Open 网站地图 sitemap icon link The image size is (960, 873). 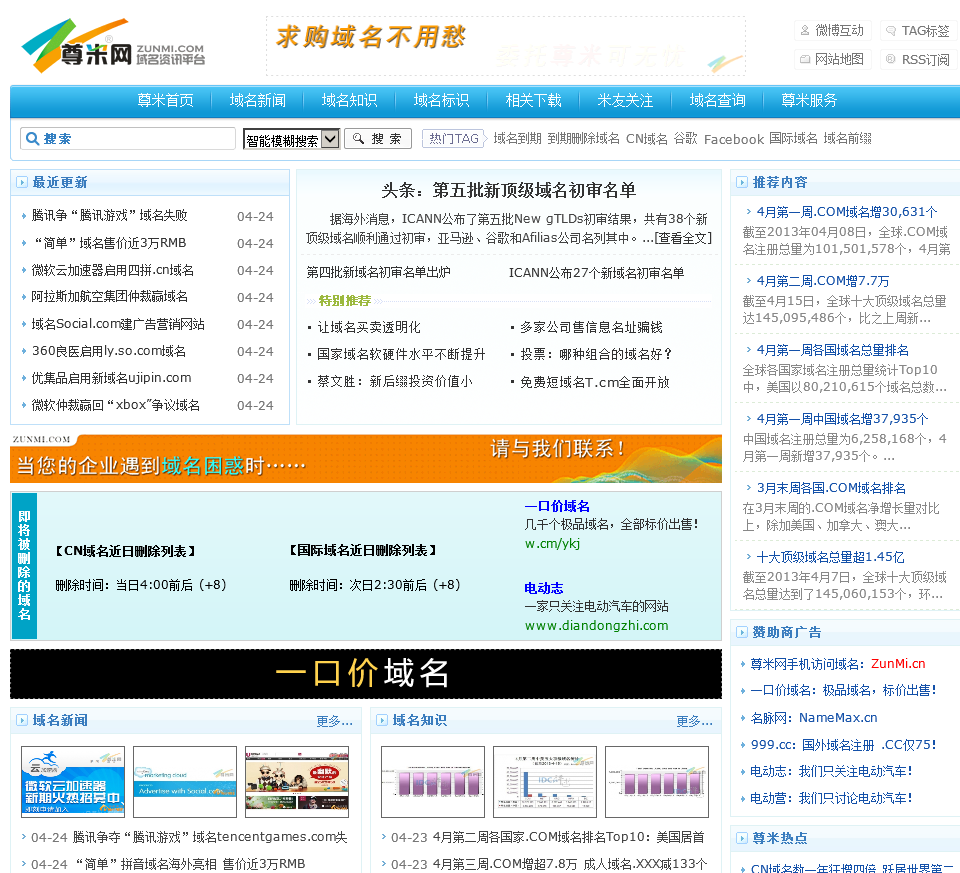coord(805,59)
